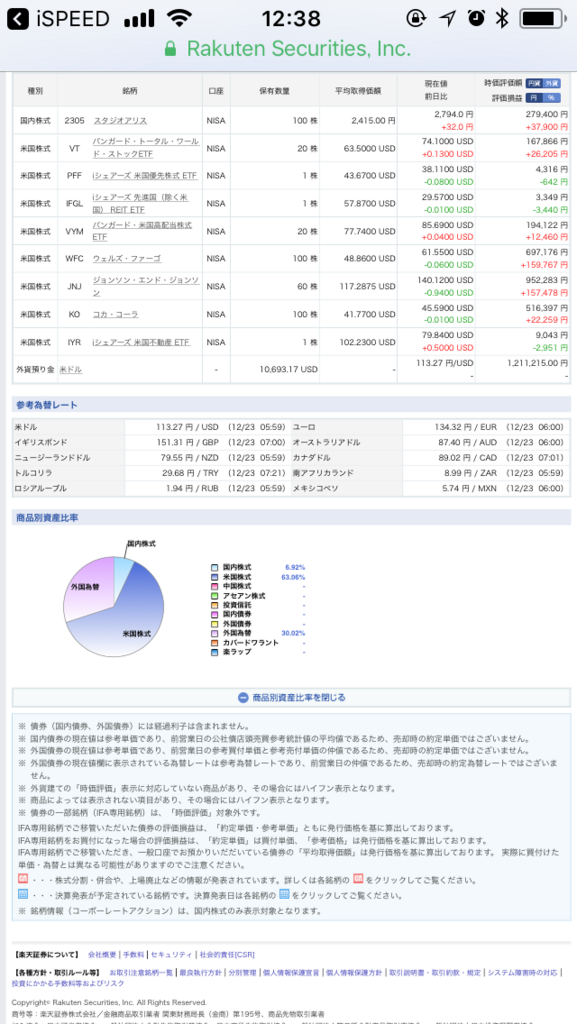Click the 151.31 円 / GBP exchange rate value
The width and height of the screenshot is (577, 1024).
[187, 443]
